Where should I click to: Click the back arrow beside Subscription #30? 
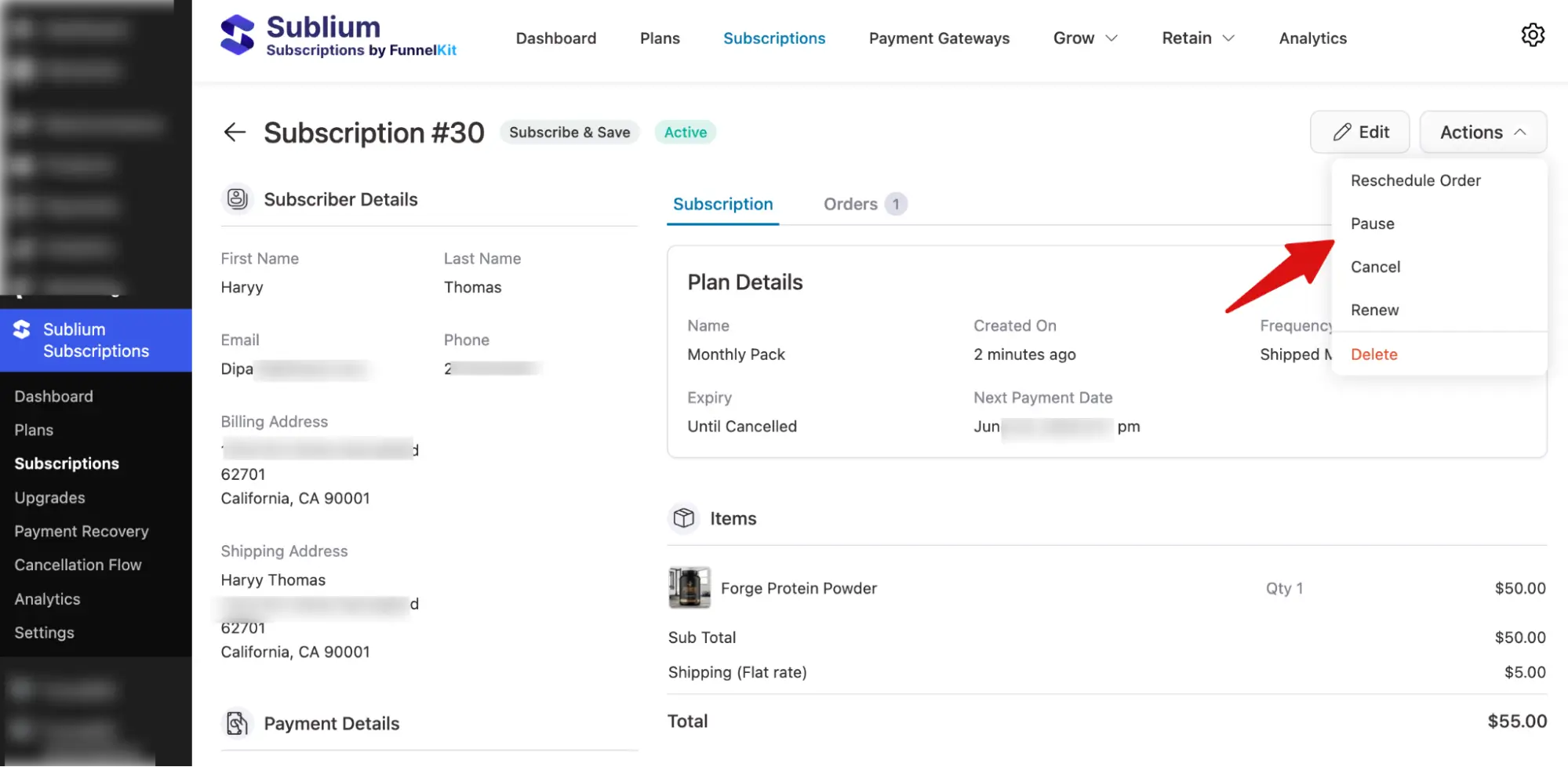click(235, 132)
